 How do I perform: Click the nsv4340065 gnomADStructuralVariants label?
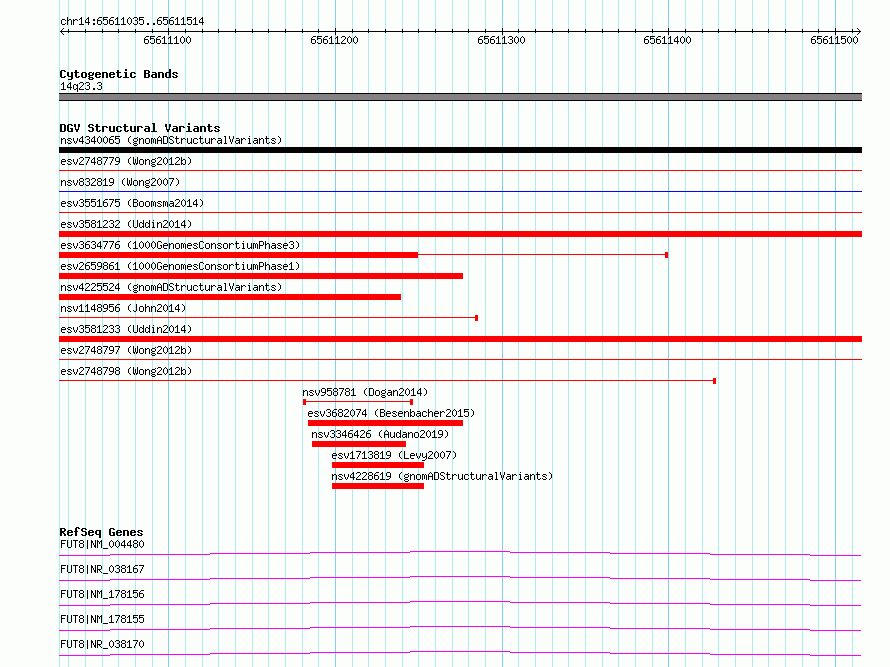pos(171,140)
